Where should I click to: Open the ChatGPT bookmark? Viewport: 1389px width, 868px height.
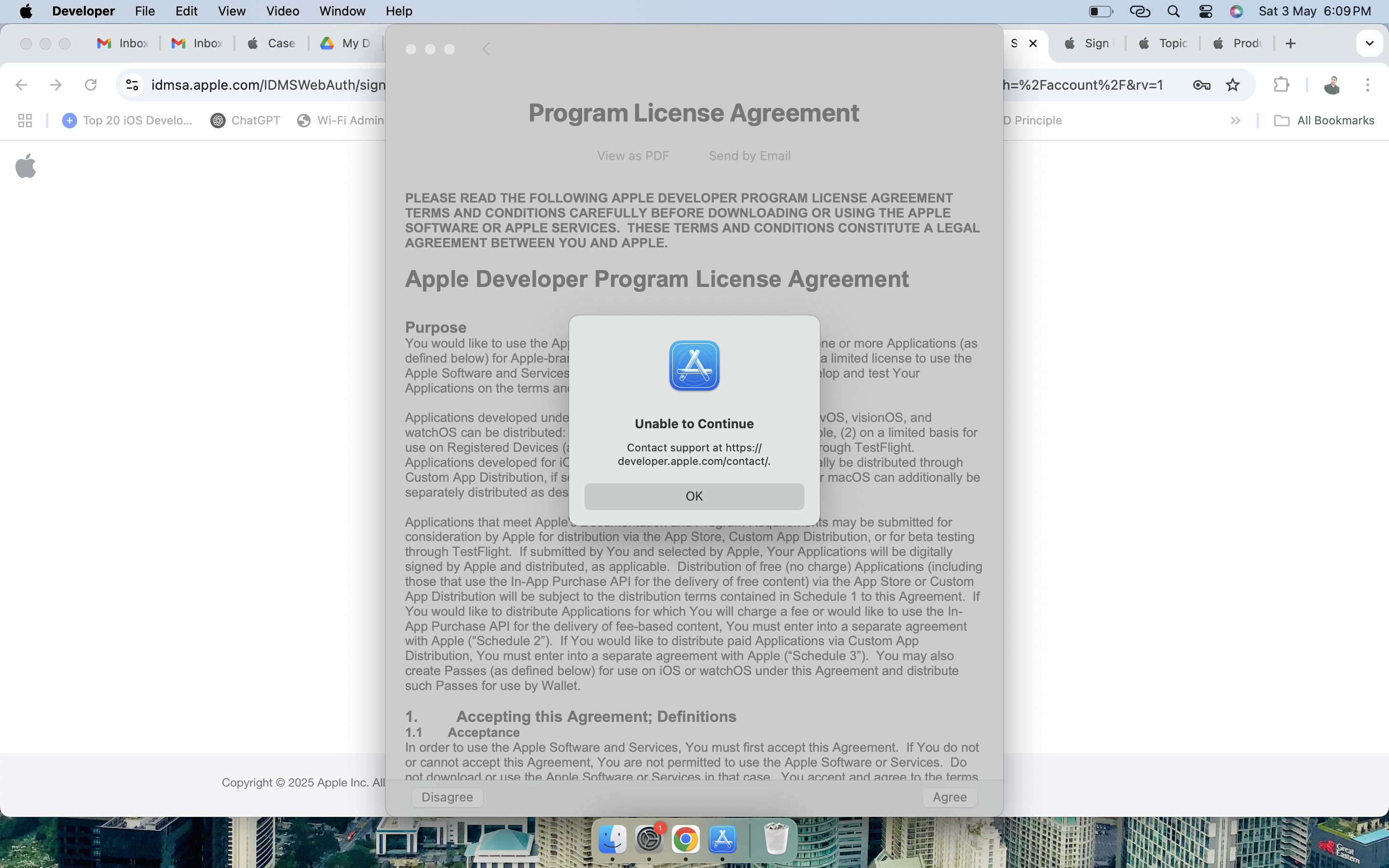[x=245, y=120]
